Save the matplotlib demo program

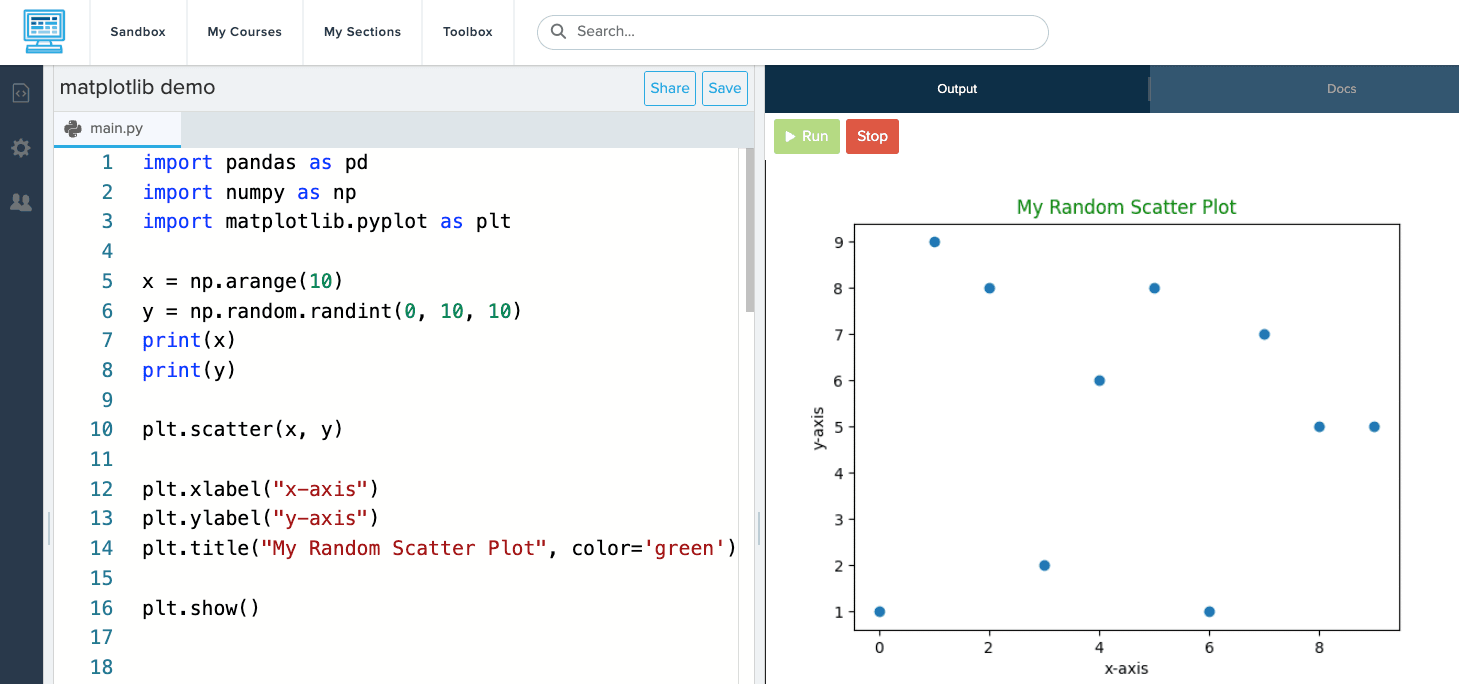pos(724,88)
